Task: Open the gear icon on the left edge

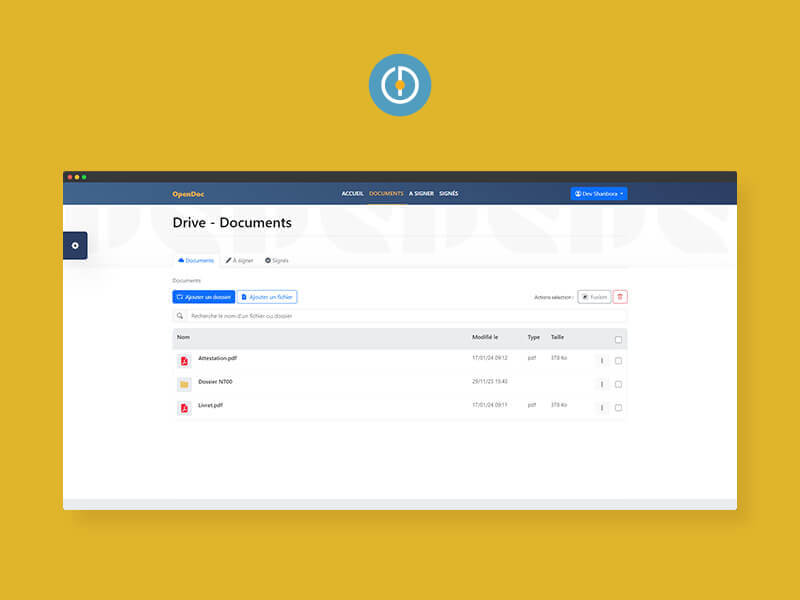Action: pyautogui.click(x=75, y=244)
